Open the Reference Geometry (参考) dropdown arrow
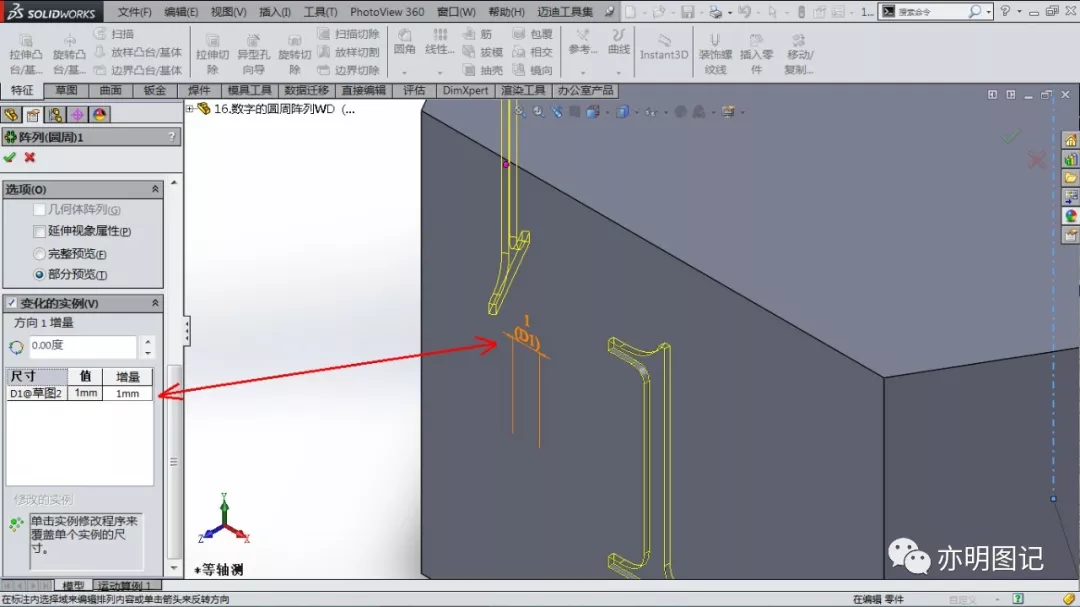This screenshot has height=607, width=1080. [583, 72]
